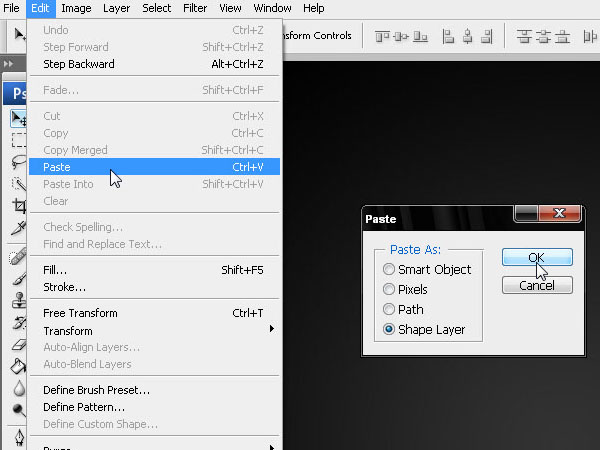Click the Distribute Vertical Centers icon
This screenshot has height=450, width=600.
(543, 37)
